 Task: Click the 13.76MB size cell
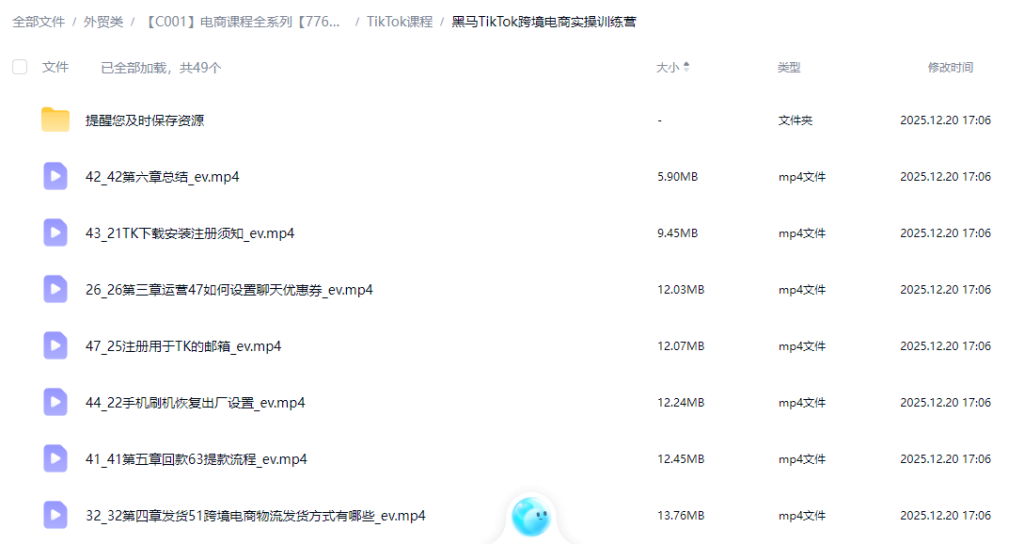pos(680,515)
